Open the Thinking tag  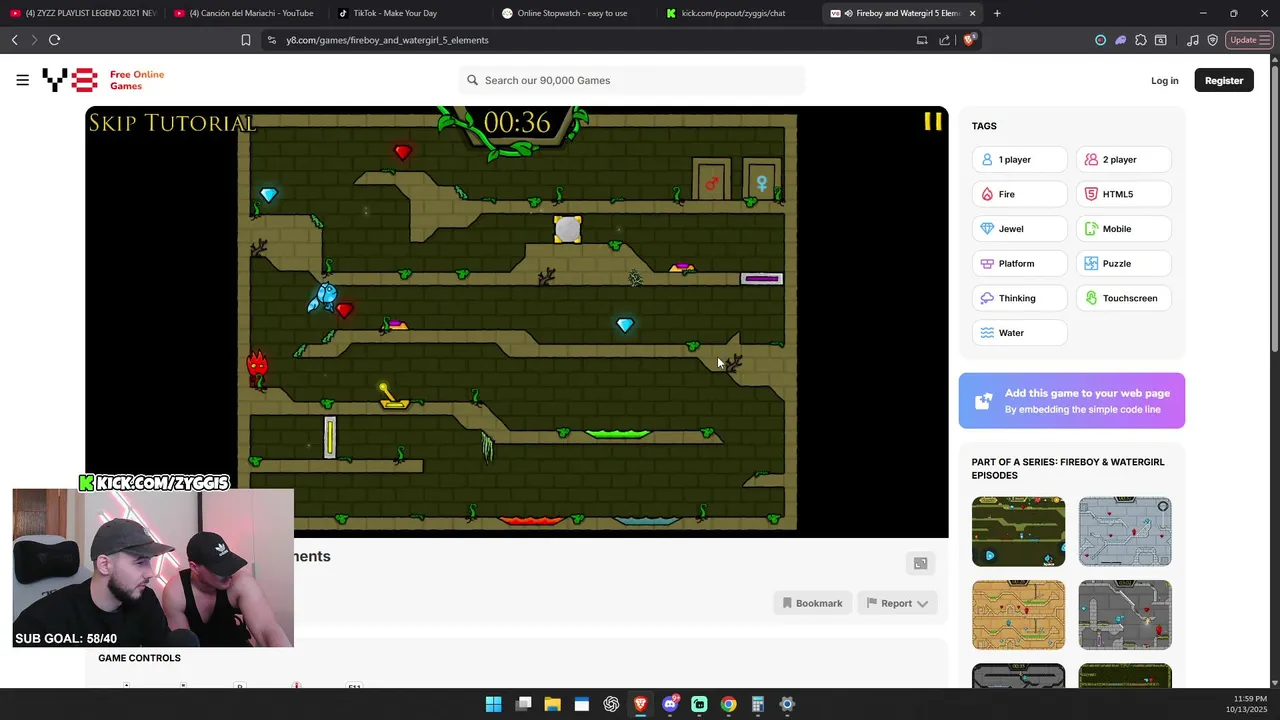(1019, 298)
